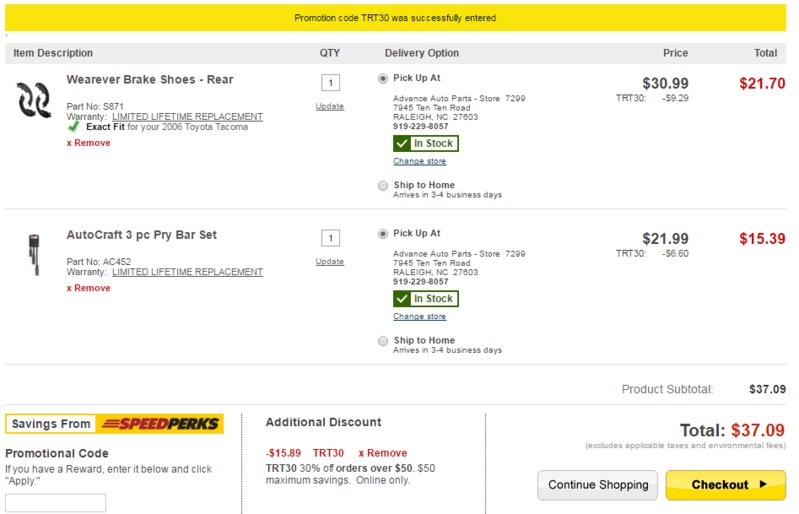799x514 pixels.
Task: Open brake shoes Limited Lifetime Replacement warranty
Action: click(188, 117)
